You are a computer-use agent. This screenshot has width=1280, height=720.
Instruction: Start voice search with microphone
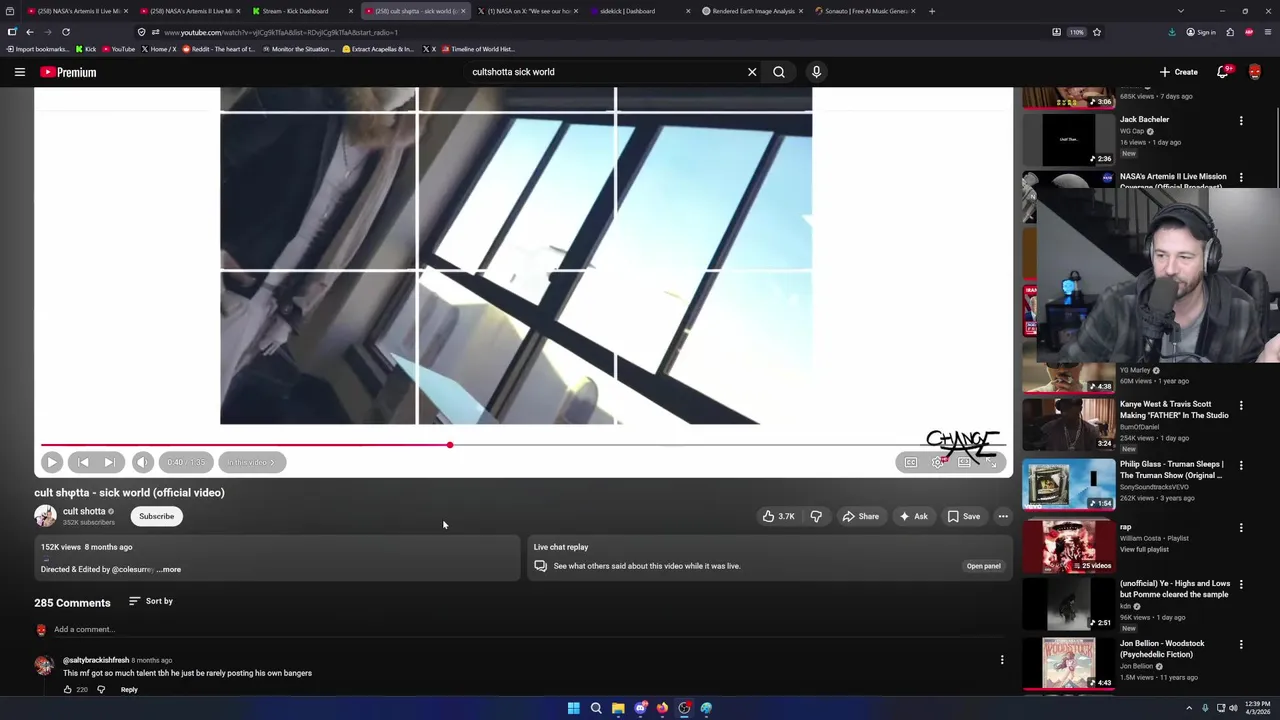coord(816,72)
